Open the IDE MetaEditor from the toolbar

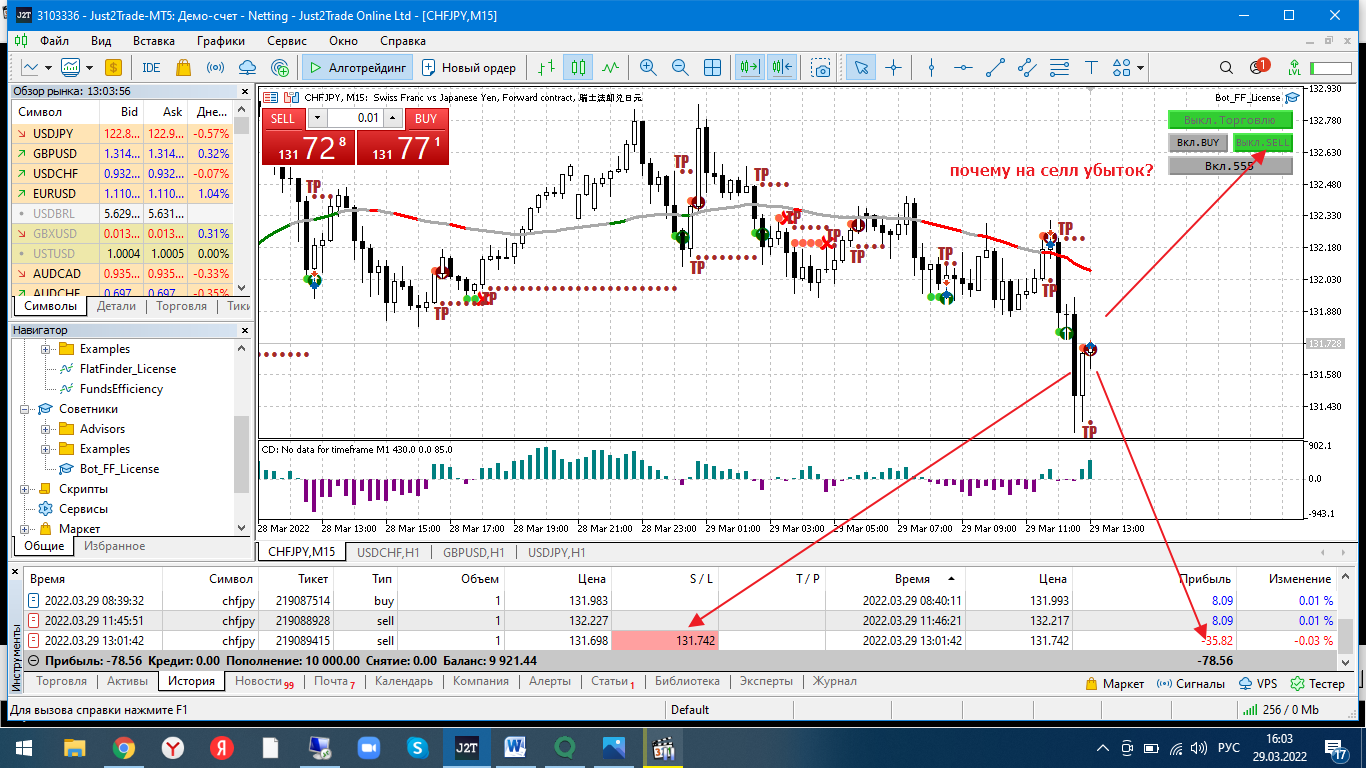point(151,68)
